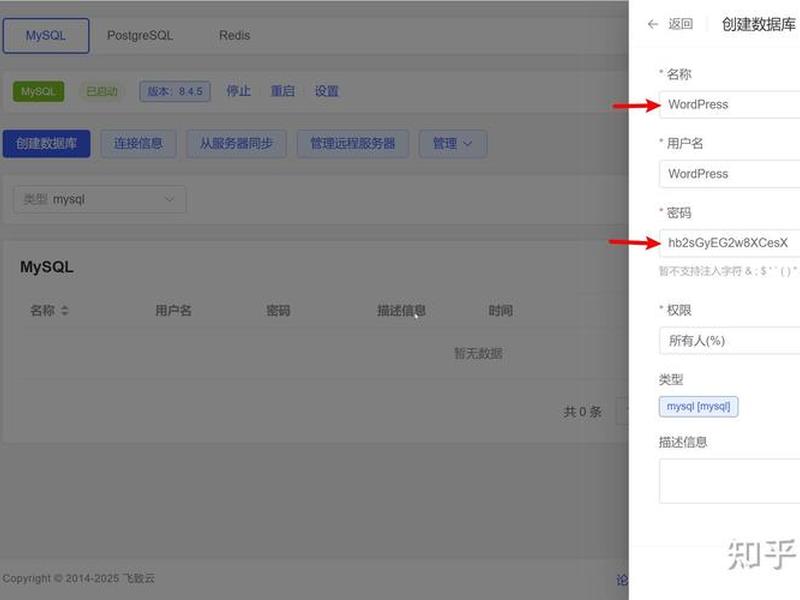The image size is (800, 600).
Task: Sort table by 名称 column arrows
Action: tap(64, 310)
